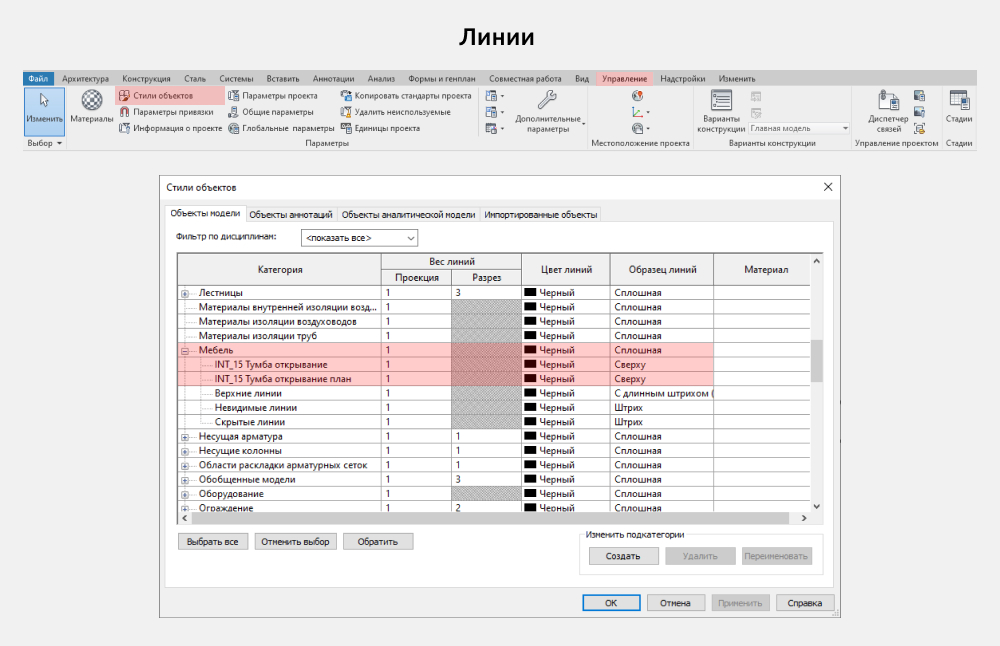This screenshot has width=1000, height=646.
Task: Expand the Лестницы category
Action: (185, 293)
